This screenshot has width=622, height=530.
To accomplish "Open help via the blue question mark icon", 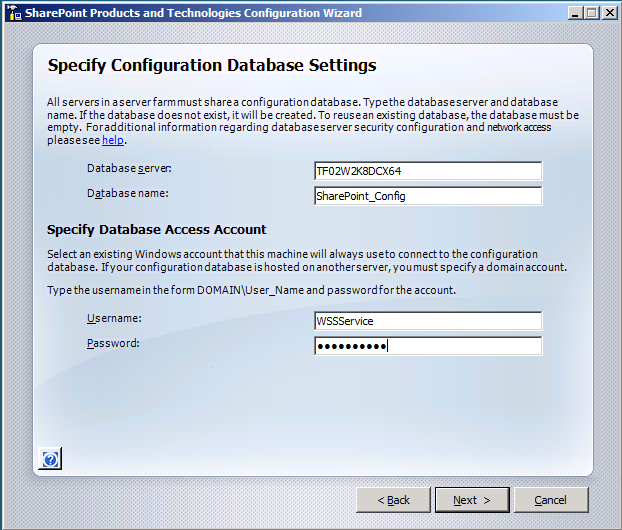I will (50, 459).
